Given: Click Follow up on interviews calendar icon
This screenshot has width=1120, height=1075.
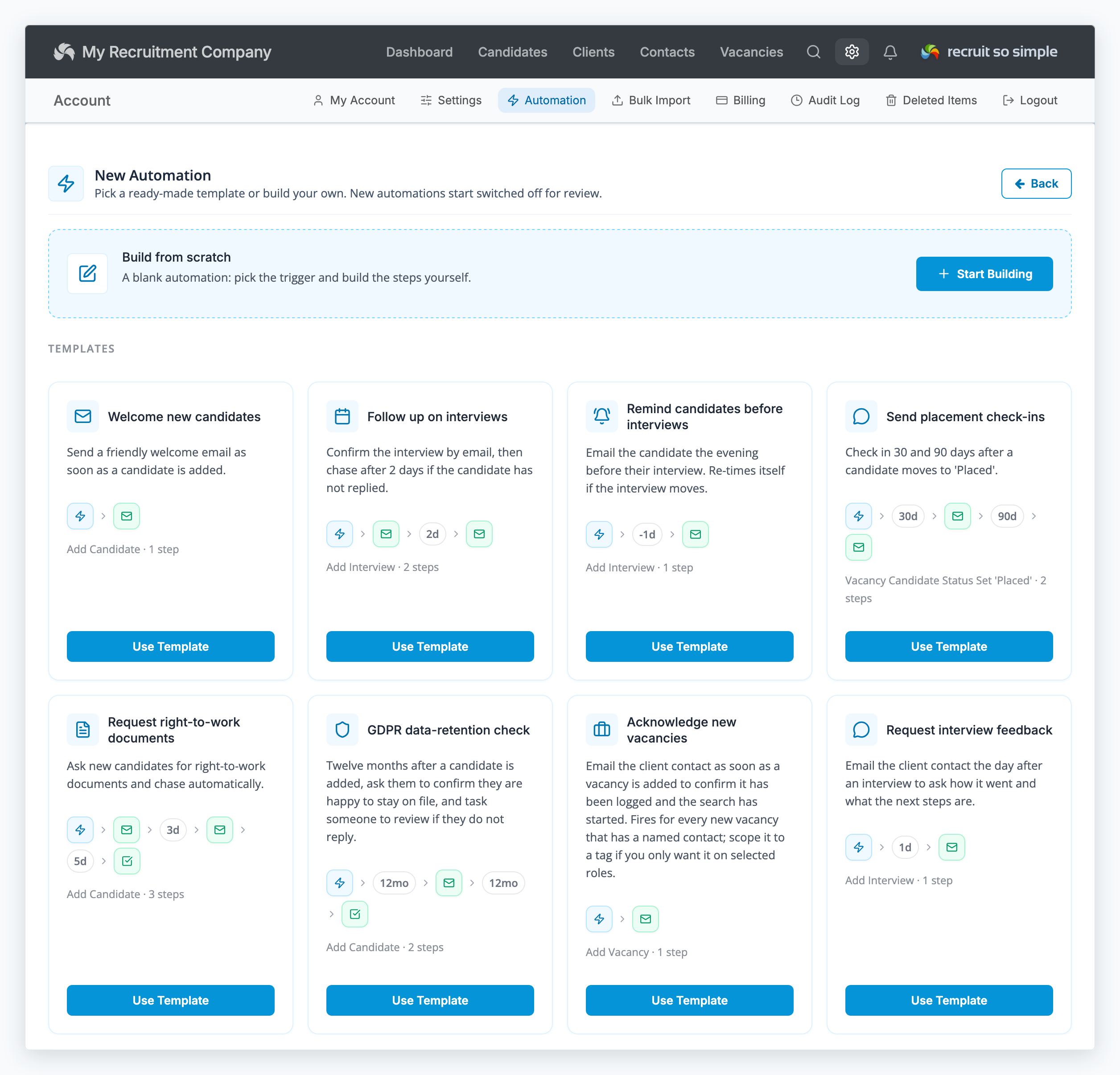Looking at the screenshot, I should point(342,416).
